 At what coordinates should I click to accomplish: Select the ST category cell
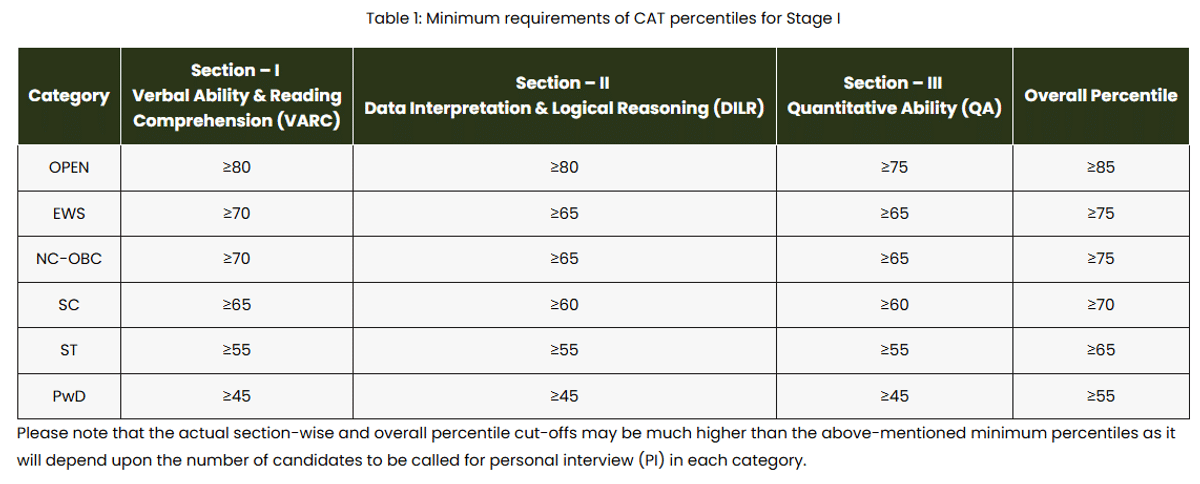[69, 350]
